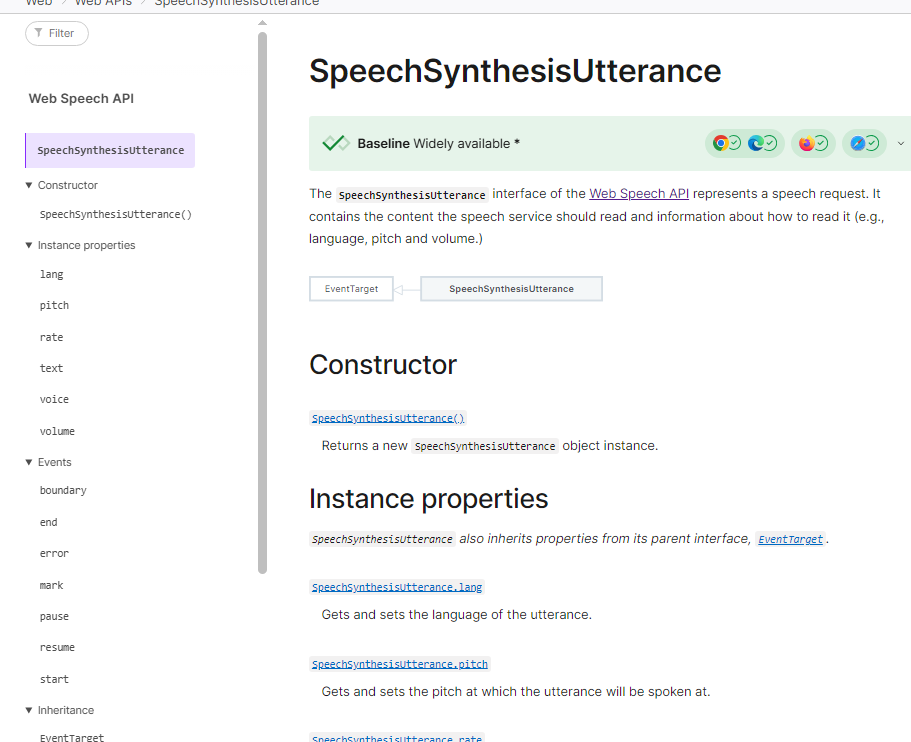Click the Firefox browser compatibility icon

point(807,143)
